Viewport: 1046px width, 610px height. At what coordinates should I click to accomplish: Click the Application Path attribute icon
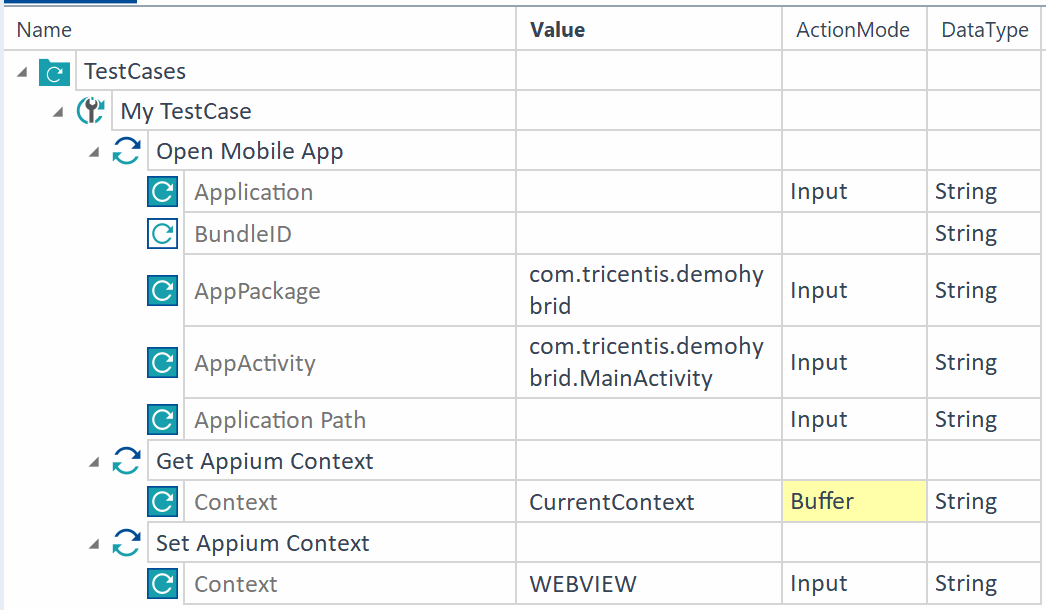point(162,420)
